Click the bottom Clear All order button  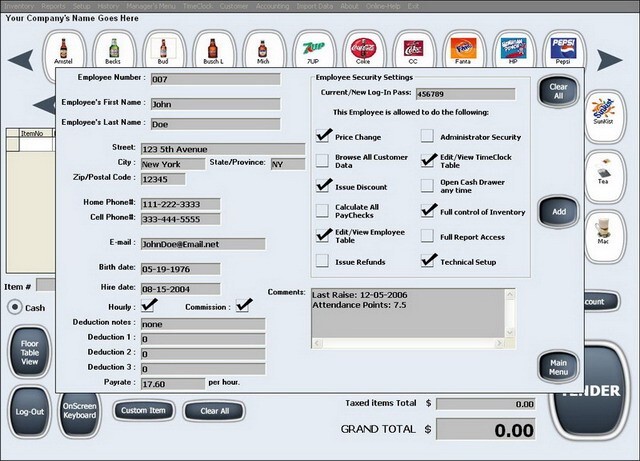pyautogui.click(x=215, y=411)
